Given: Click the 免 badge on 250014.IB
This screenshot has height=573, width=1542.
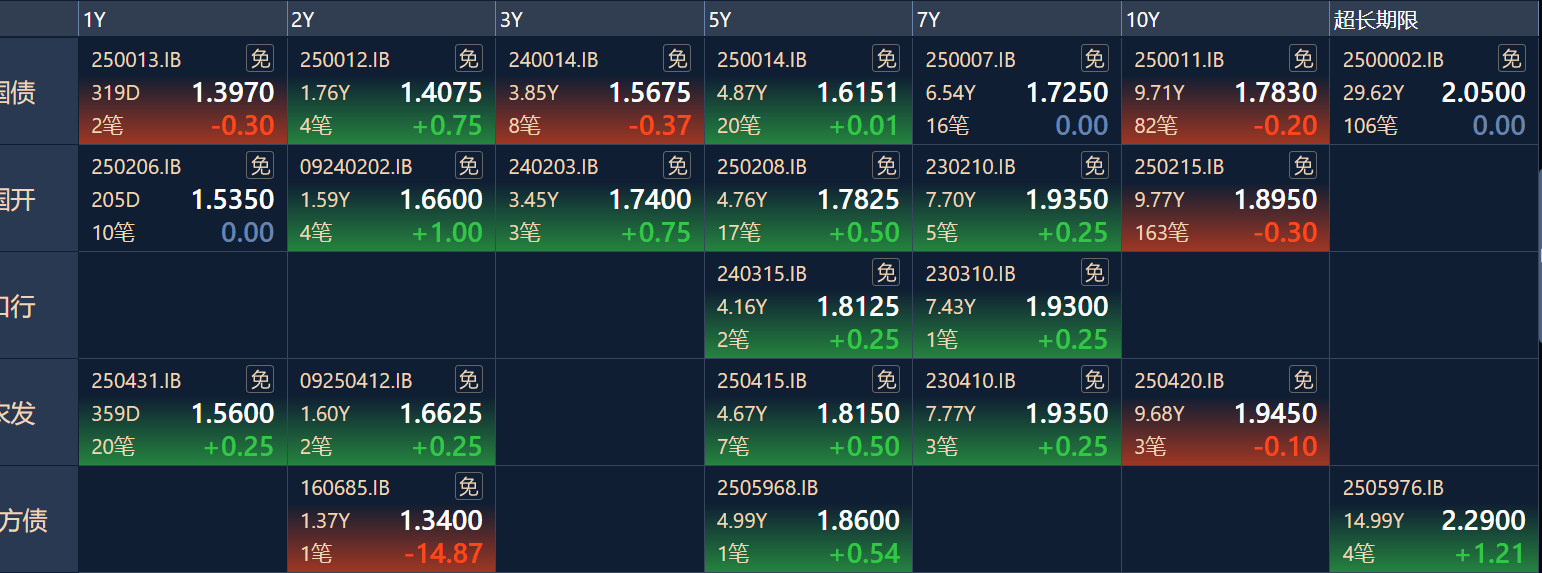Looking at the screenshot, I should pyautogui.click(x=885, y=59).
